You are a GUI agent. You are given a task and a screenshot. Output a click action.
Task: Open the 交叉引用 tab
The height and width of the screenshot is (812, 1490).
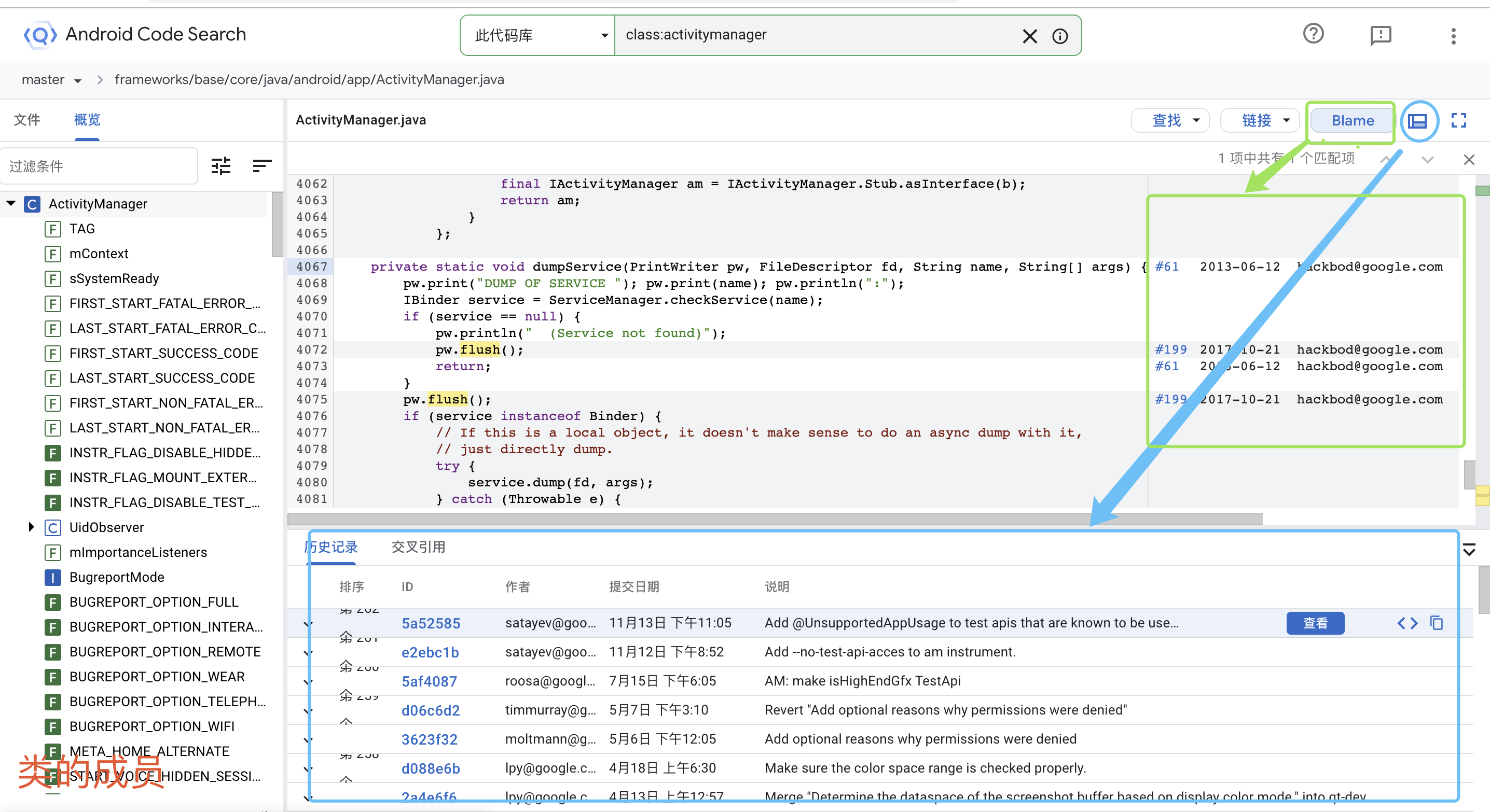[418, 548]
